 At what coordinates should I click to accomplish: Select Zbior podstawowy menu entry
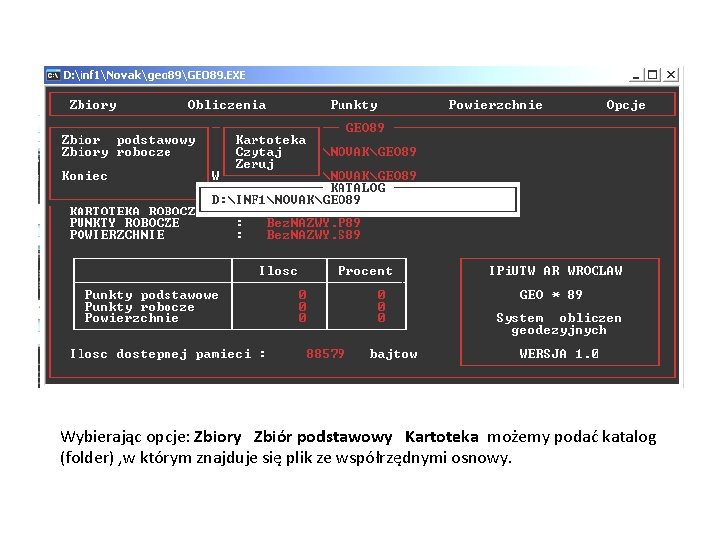click(129, 140)
